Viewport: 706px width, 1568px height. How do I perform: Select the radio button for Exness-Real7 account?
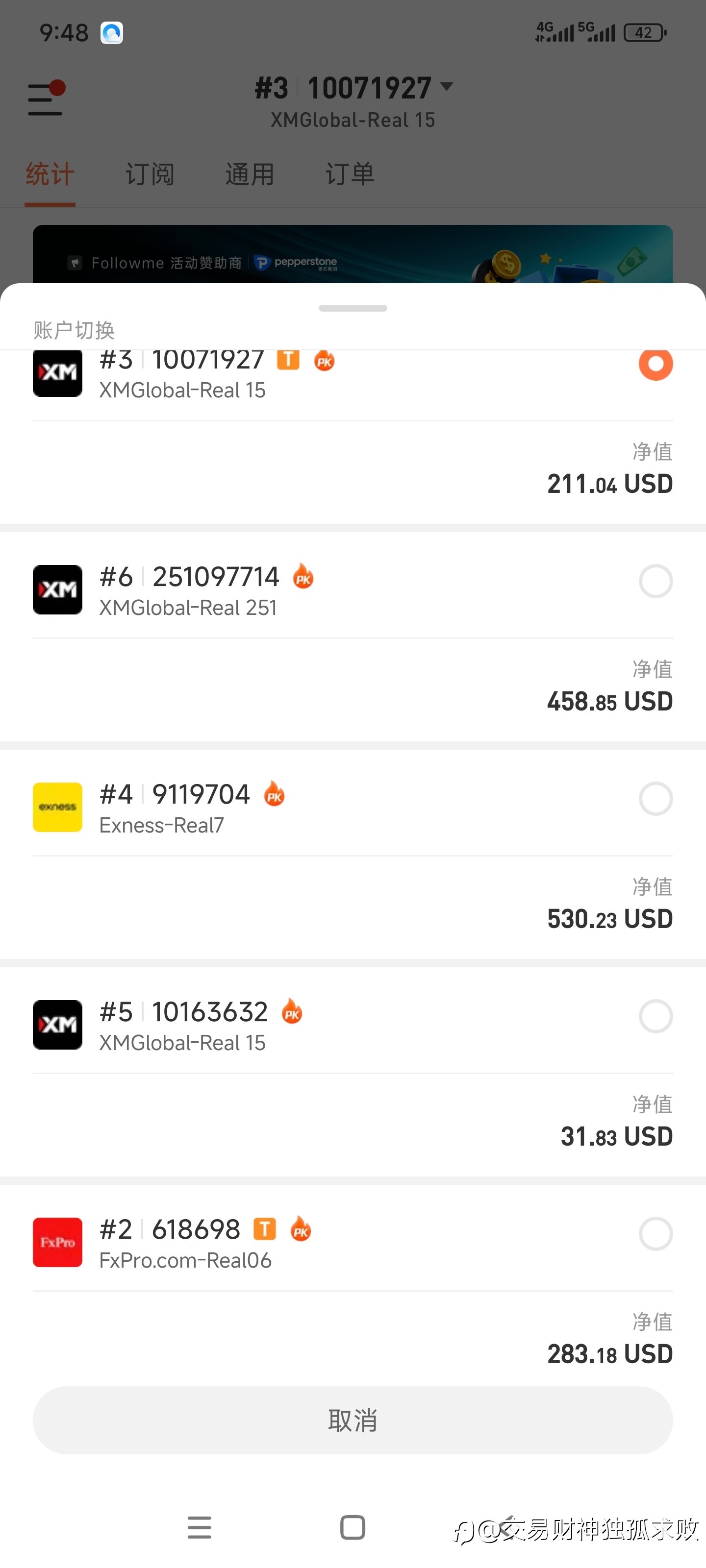656,799
